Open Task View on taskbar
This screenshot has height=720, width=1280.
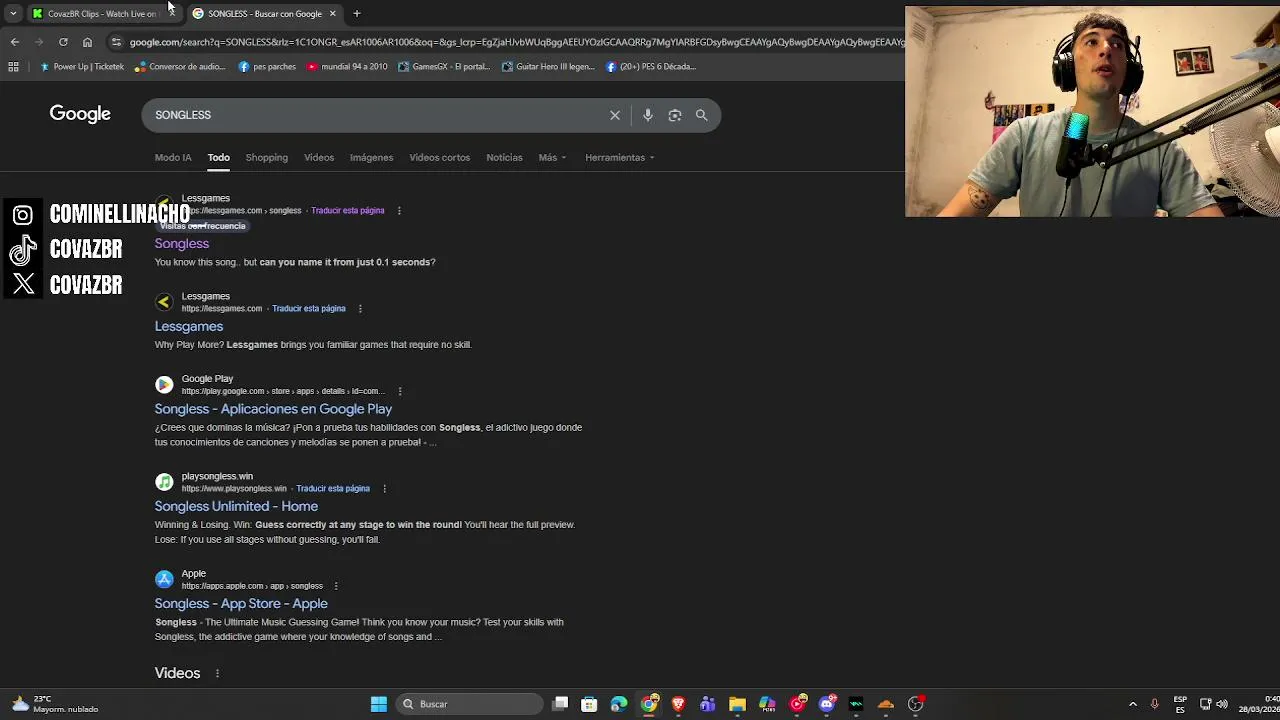tap(561, 704)
